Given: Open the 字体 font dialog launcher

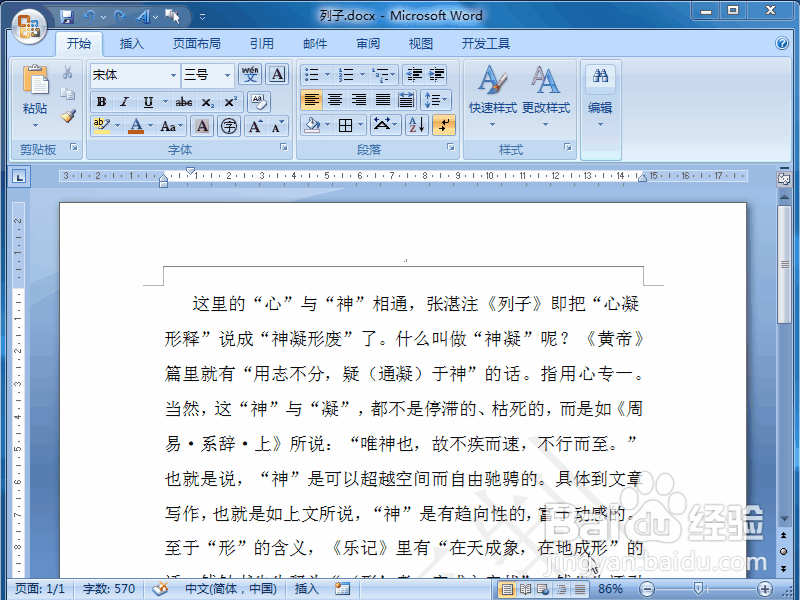Looking at the screenshot, I should (283, 147).
